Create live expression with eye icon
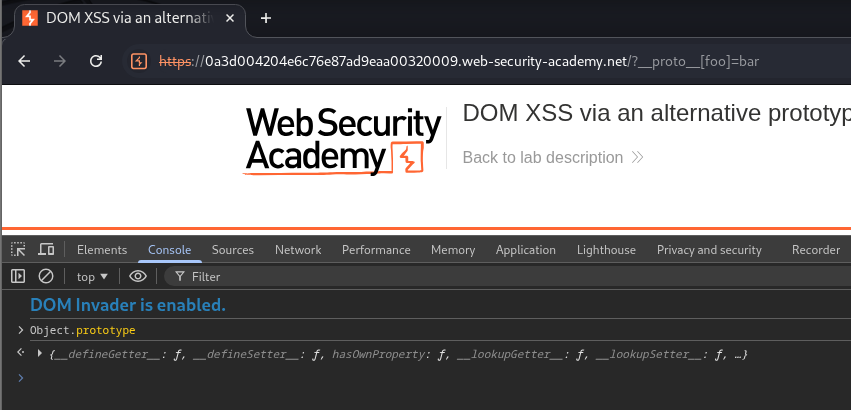 (138, 276)
